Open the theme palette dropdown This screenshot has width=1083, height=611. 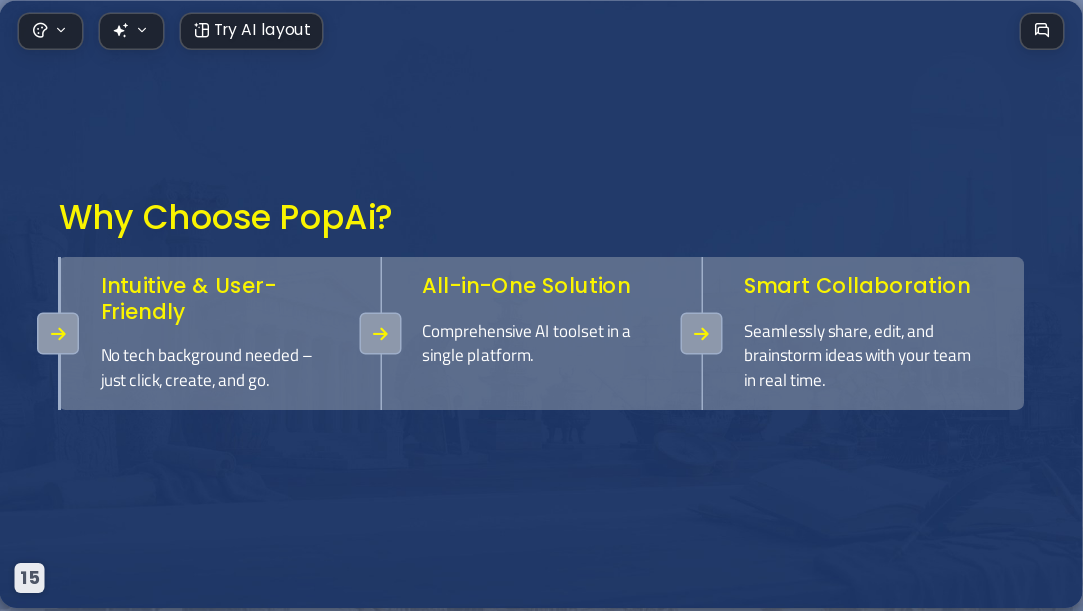[50, 31]
